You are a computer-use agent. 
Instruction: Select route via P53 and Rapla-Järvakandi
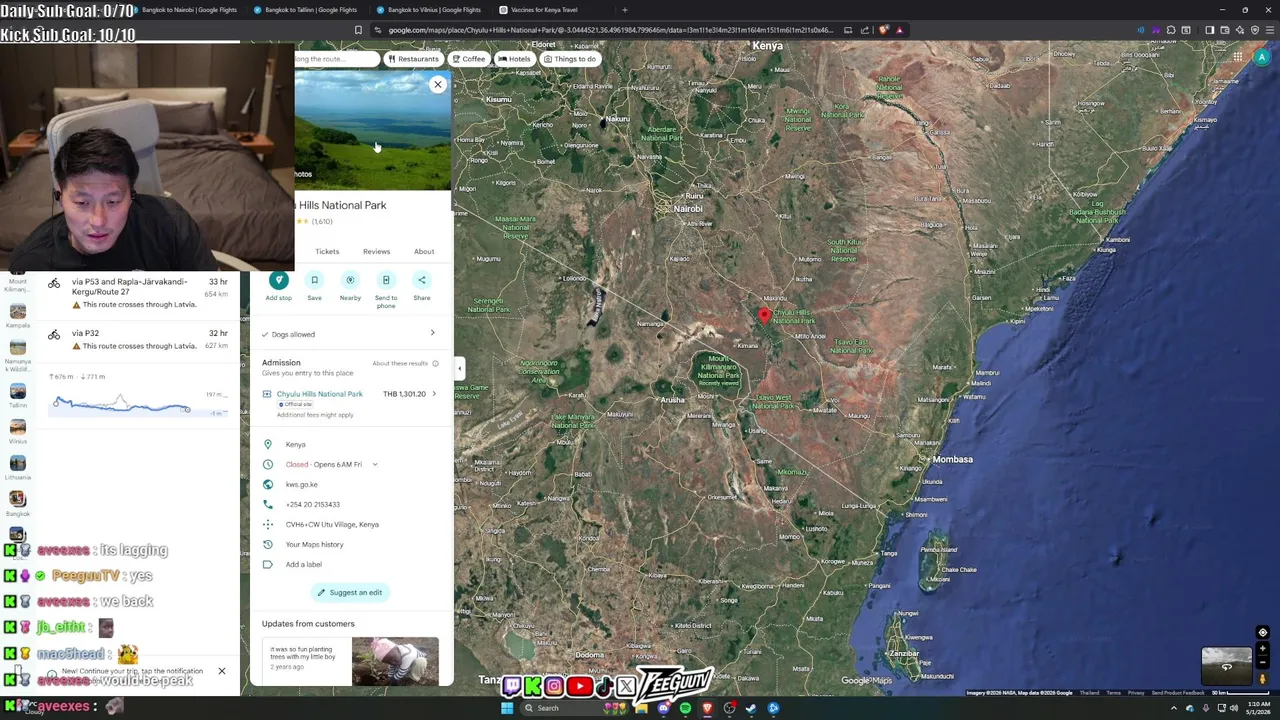[140, 293]
